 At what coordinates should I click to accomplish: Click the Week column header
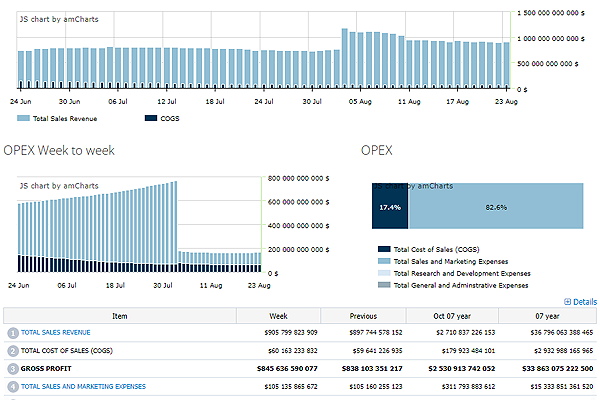coord(279,314)
